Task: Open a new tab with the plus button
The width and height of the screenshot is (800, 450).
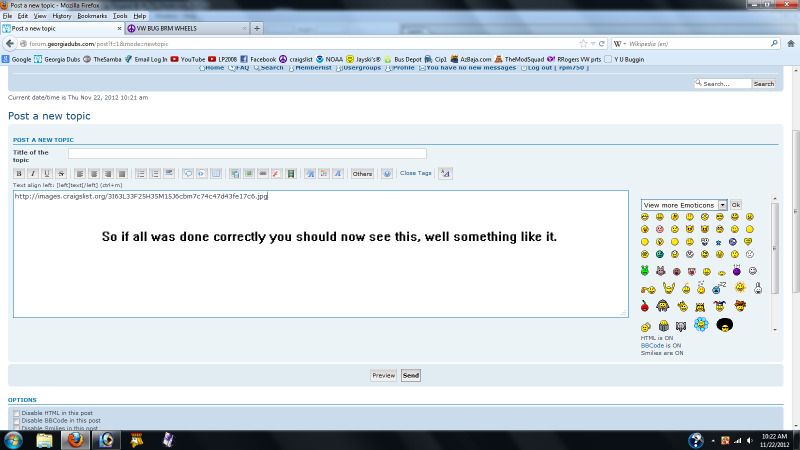Action: pos(257,29)
